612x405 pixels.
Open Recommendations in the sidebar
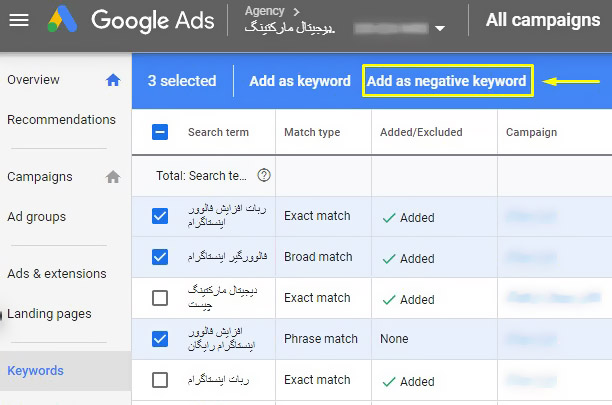[61, 119]
